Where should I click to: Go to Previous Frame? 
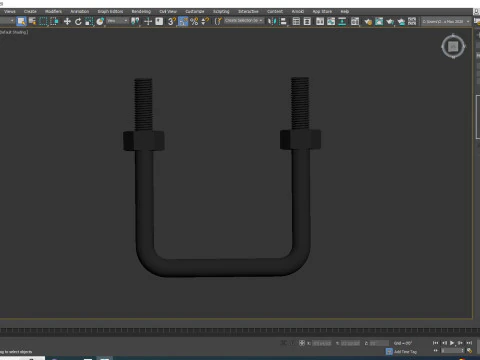(444, 343)
